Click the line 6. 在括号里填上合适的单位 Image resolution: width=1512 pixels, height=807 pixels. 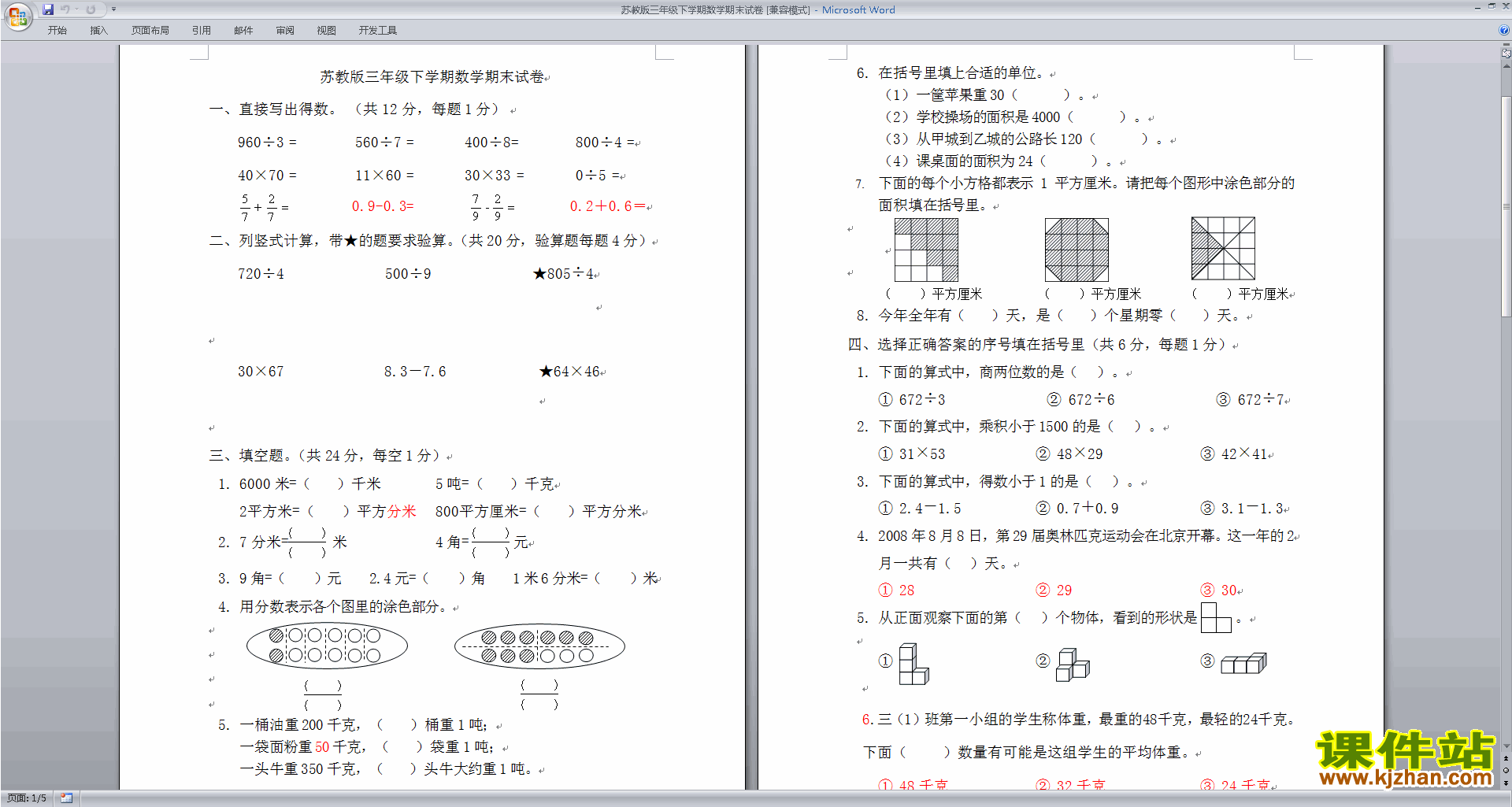(x=951, y=73)
